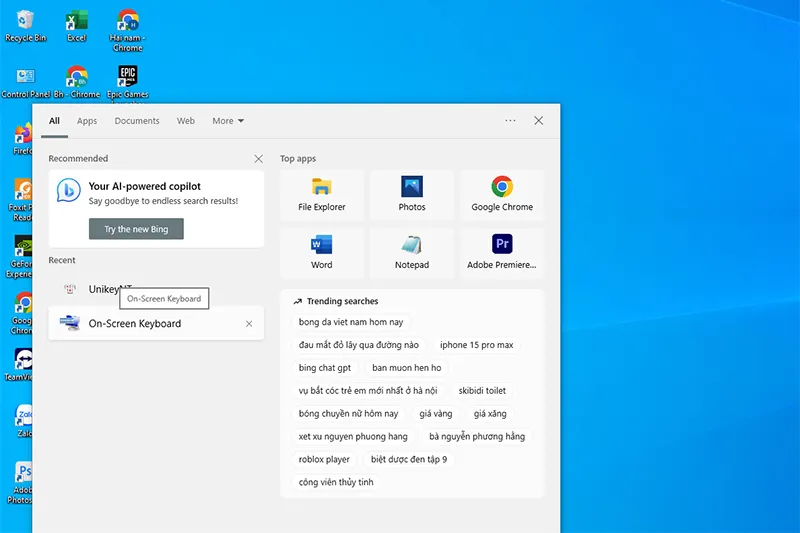The image size is (800, 533).
Task: Search trending 'đau mắt đỏ lây qua đường nào'
Action: [359, 345]
